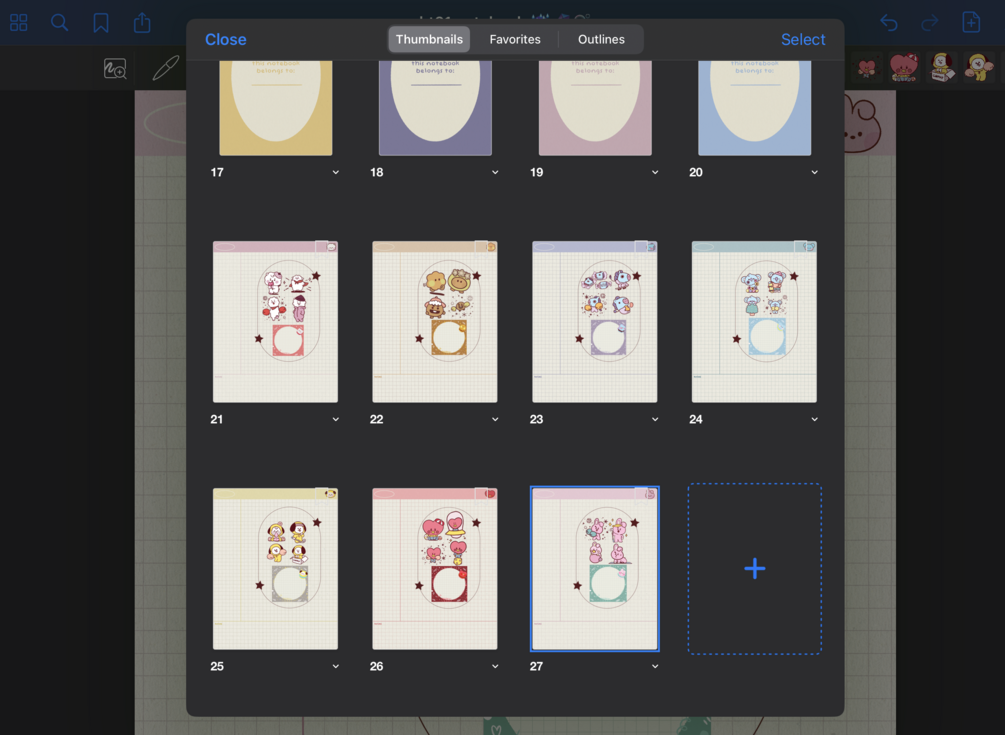Undo with the curved back arrow
1005x735 pixels.
coord(888,23)
